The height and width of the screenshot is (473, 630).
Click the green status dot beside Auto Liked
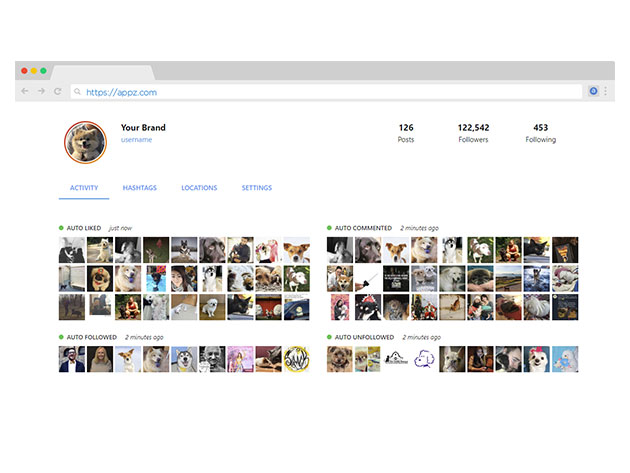(61, 228)
